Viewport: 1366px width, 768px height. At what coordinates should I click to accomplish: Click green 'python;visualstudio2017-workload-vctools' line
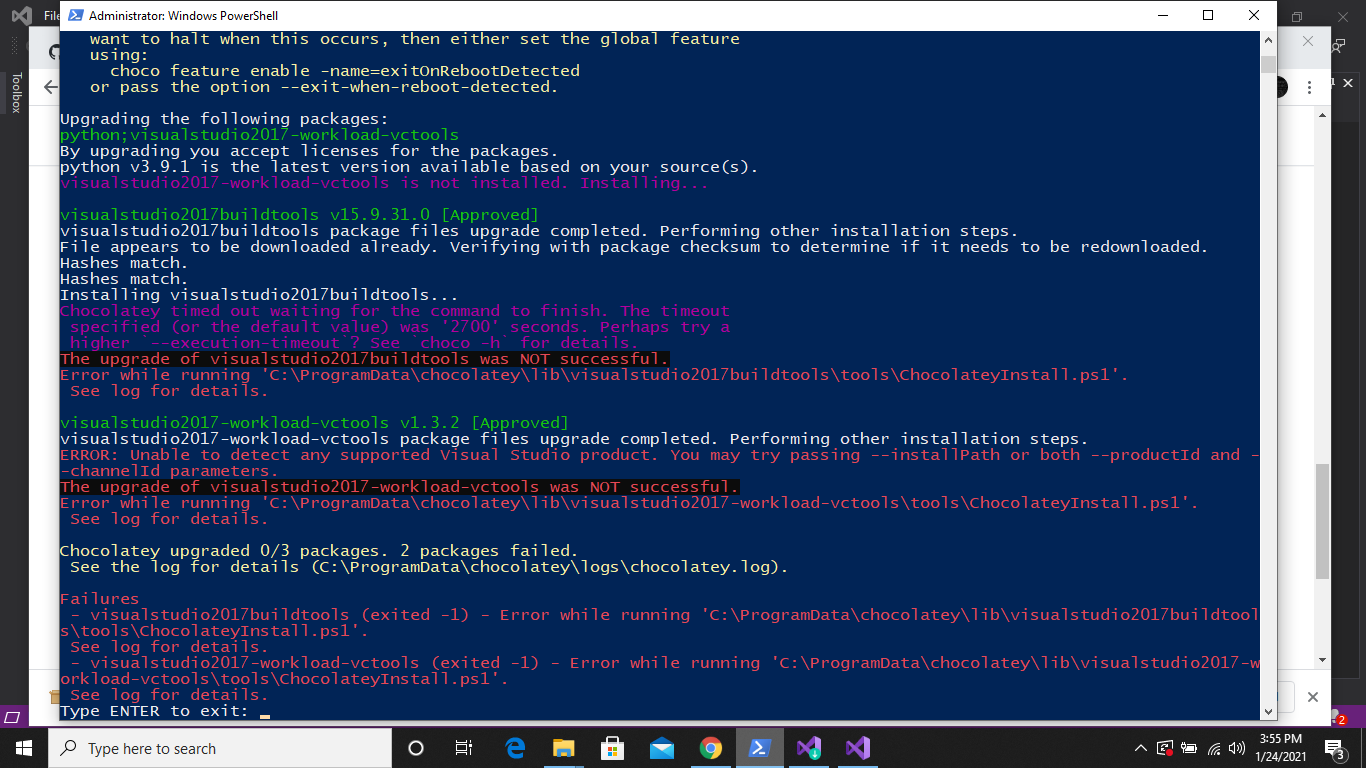[259, 135]
